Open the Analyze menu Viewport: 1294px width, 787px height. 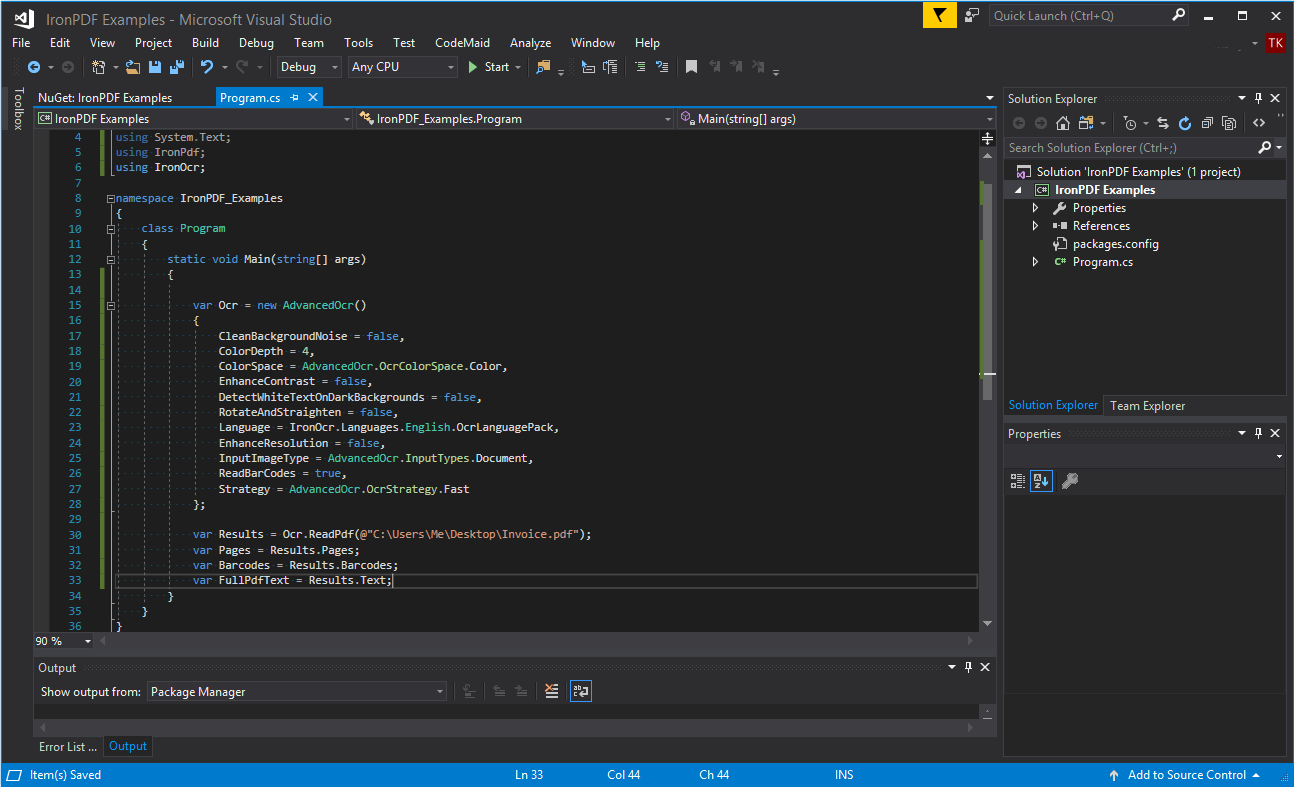point(530,42)
